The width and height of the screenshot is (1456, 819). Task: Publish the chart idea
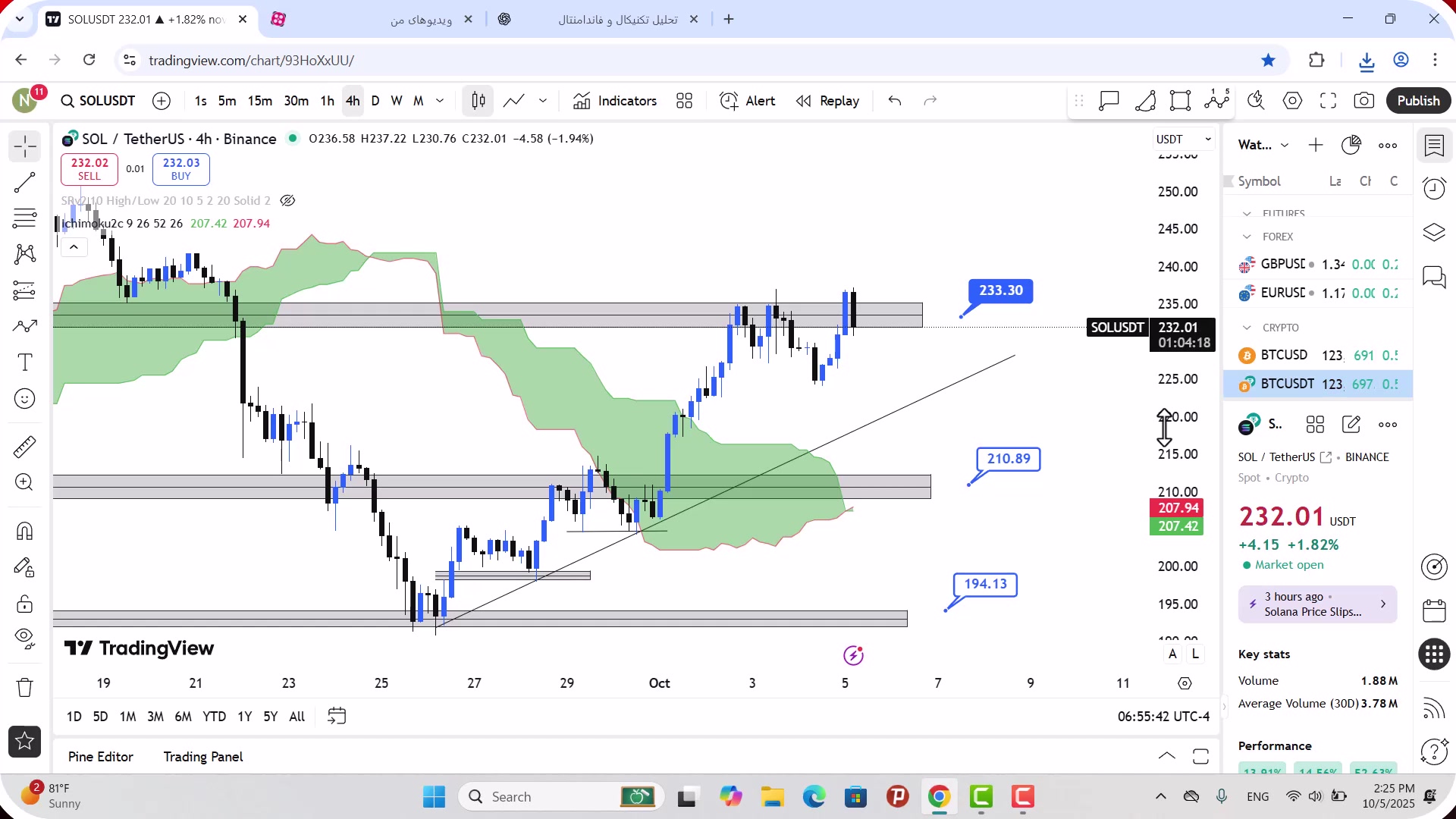1418,101
